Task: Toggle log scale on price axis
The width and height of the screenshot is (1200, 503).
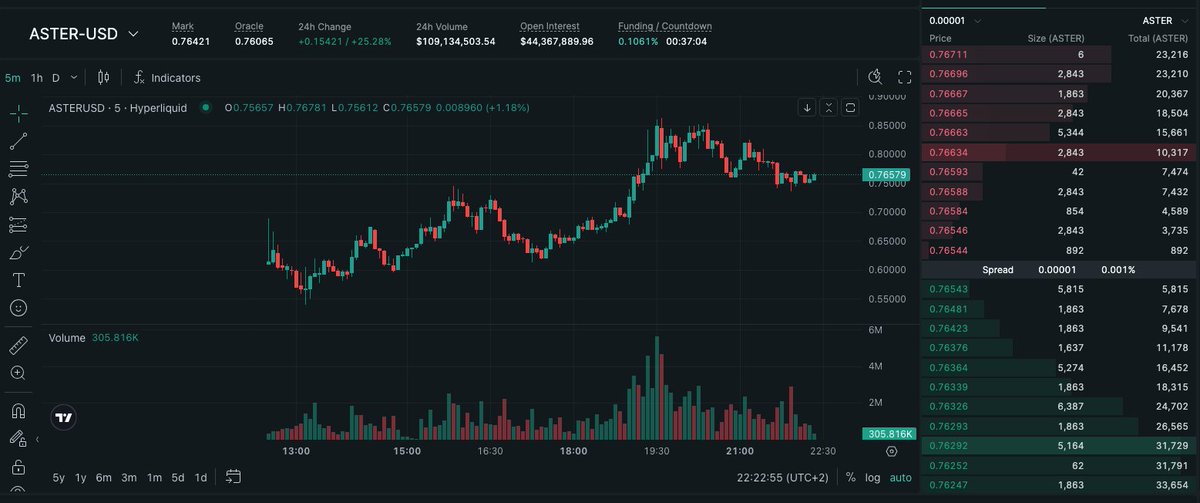Action: click(x=873, y=477)
